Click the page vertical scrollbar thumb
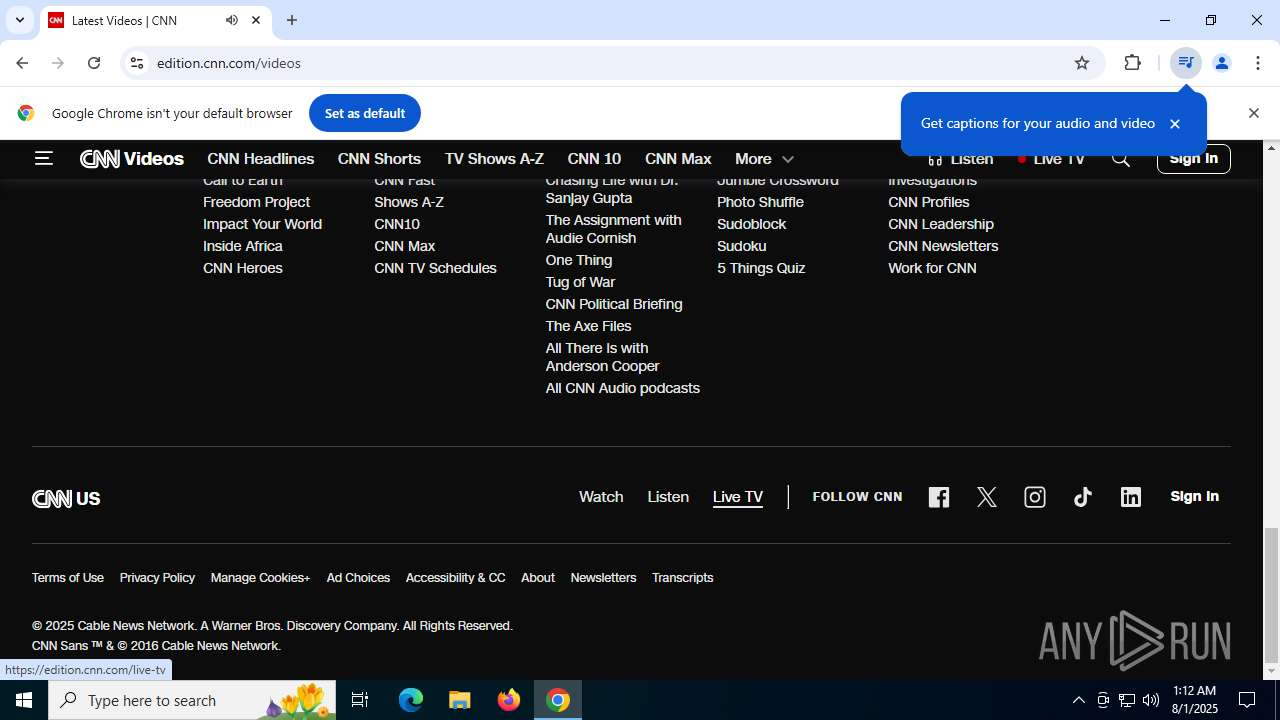 1271,595
